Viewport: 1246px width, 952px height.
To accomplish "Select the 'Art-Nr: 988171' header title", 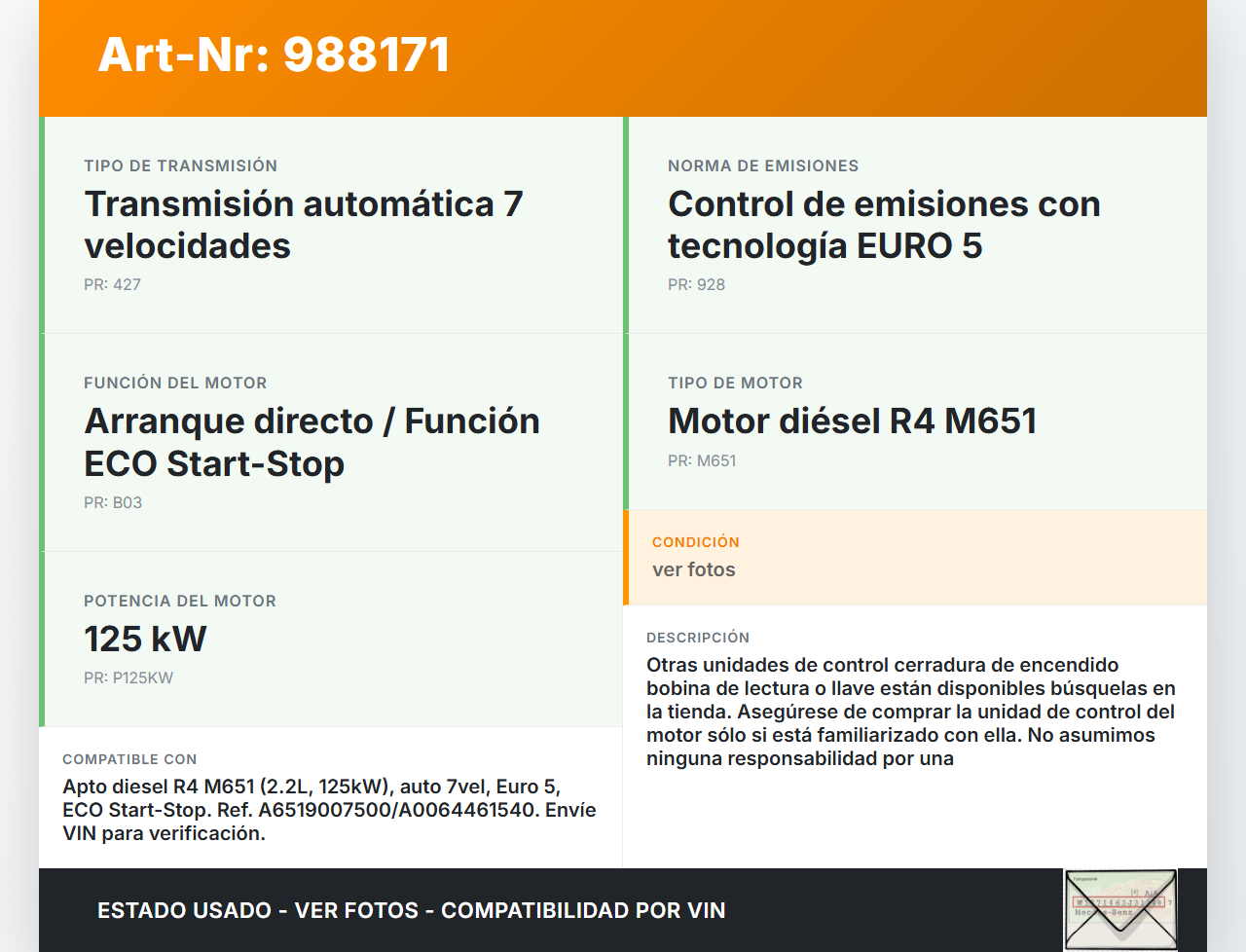I will (274, 55).
